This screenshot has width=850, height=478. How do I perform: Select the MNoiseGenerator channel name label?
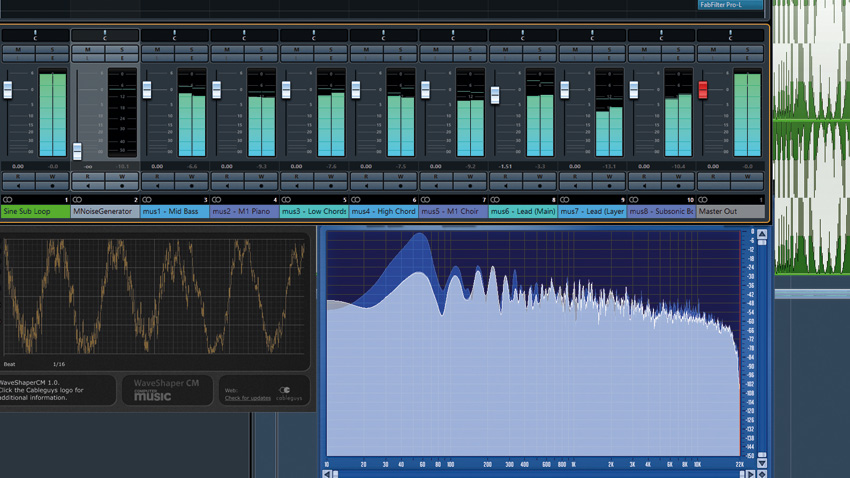(x=105, y=211)
